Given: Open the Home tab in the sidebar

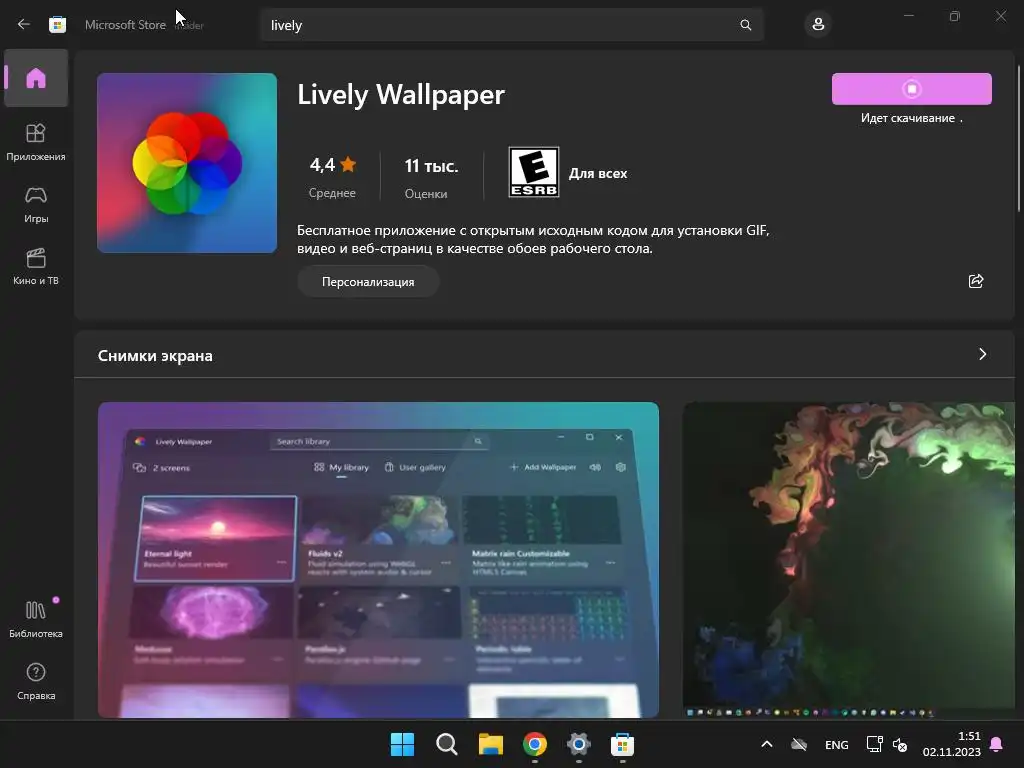Looking at the screenshot, I should [36, 78].
